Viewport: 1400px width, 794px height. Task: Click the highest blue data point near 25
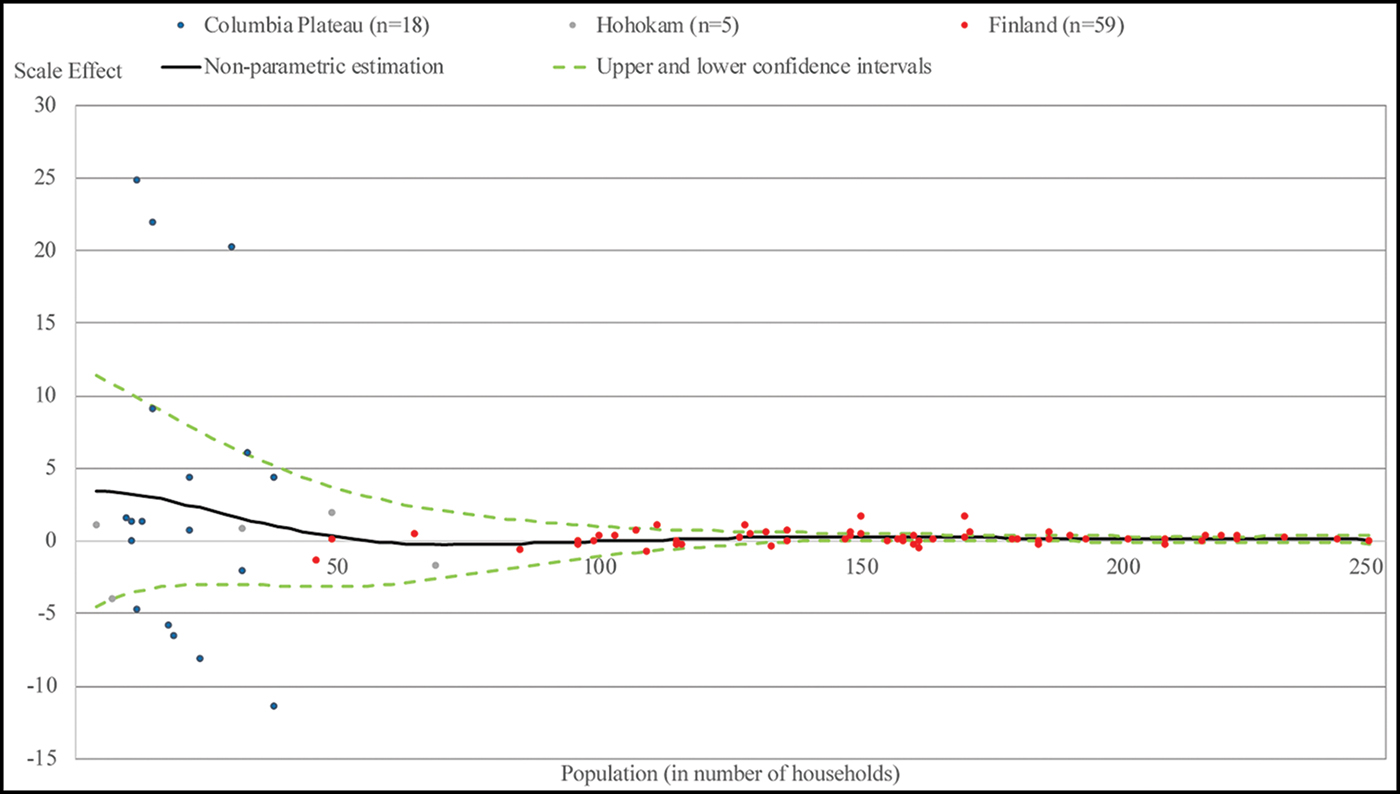(137, 180)
